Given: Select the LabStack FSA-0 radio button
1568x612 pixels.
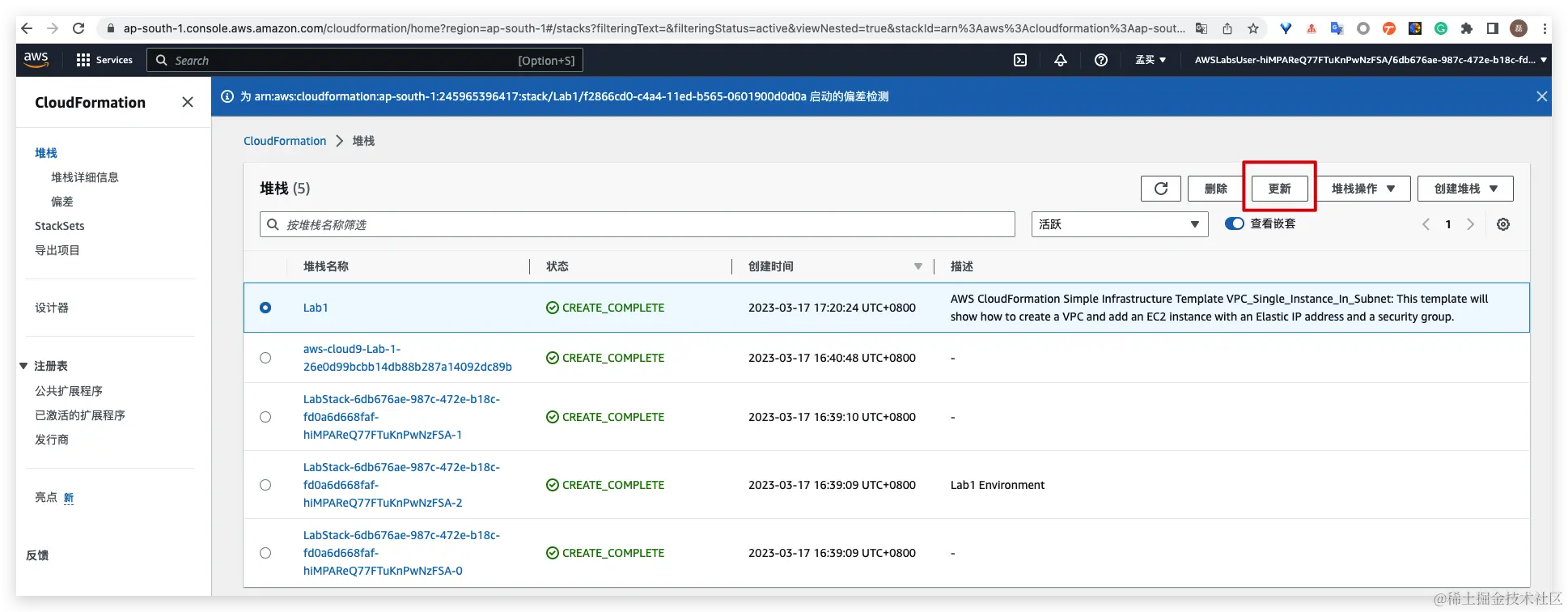Looking at the screenshot, I should (x=265, y=553).
